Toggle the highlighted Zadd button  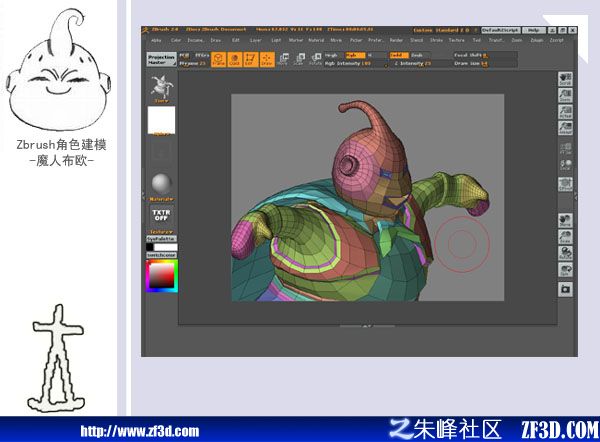(399, 55)
